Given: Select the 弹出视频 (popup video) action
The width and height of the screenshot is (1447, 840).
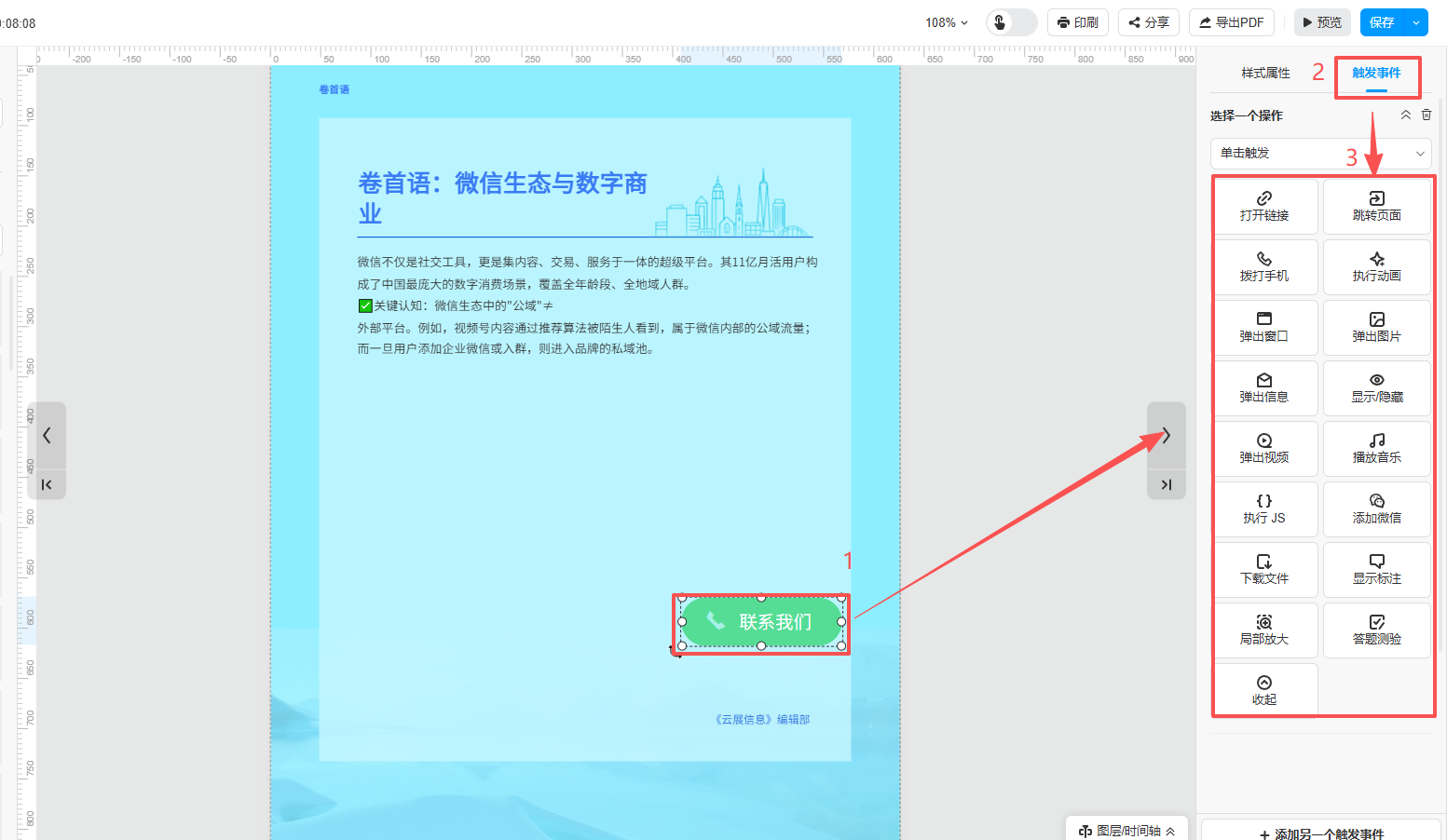Looking at the screenshot, I should point(1264,448).
